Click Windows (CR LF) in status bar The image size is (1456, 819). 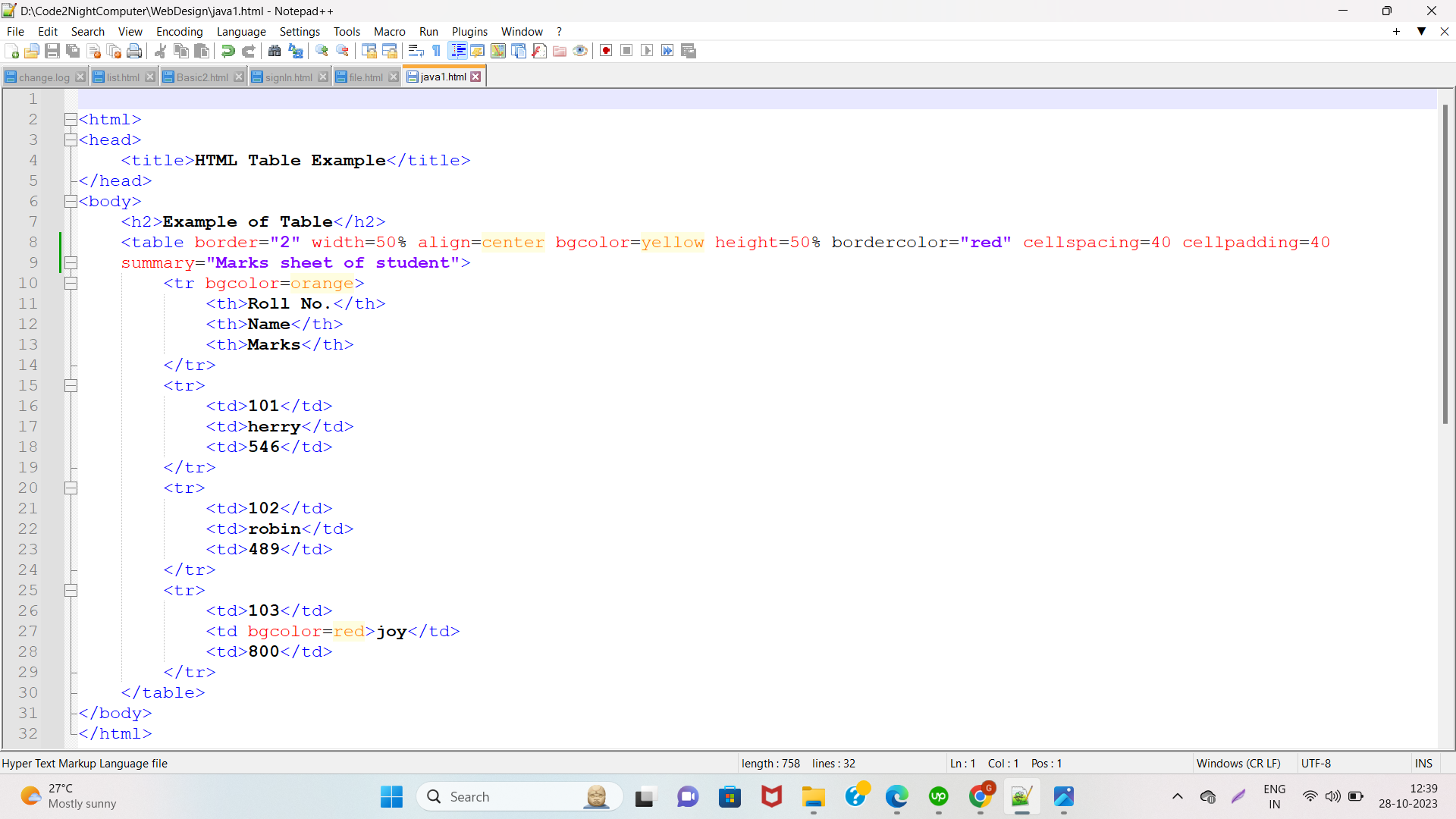point(1238,763)
